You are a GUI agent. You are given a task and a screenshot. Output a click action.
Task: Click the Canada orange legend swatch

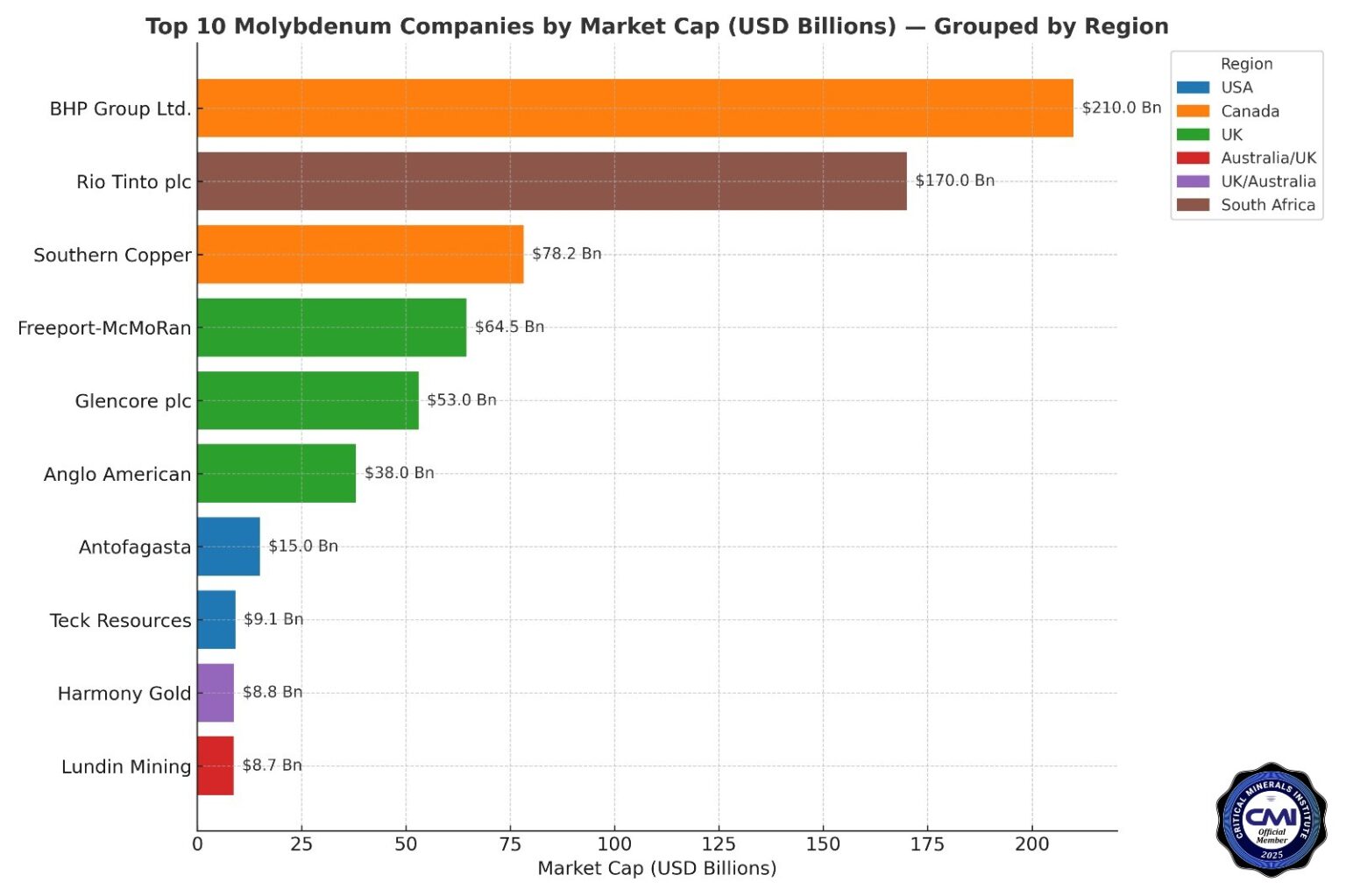pos(1193,111)
